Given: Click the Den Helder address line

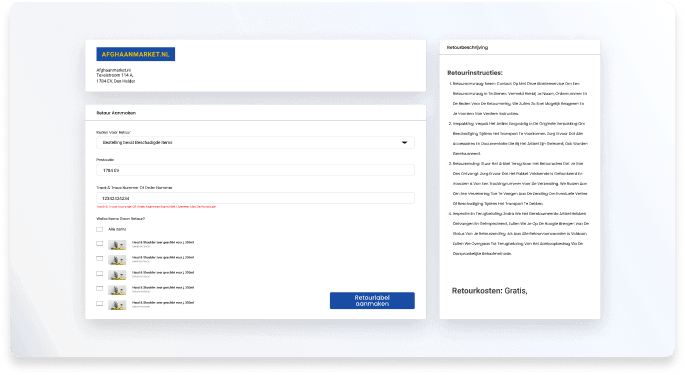Looking at the screenshot, I should click(x=116, y=81).
